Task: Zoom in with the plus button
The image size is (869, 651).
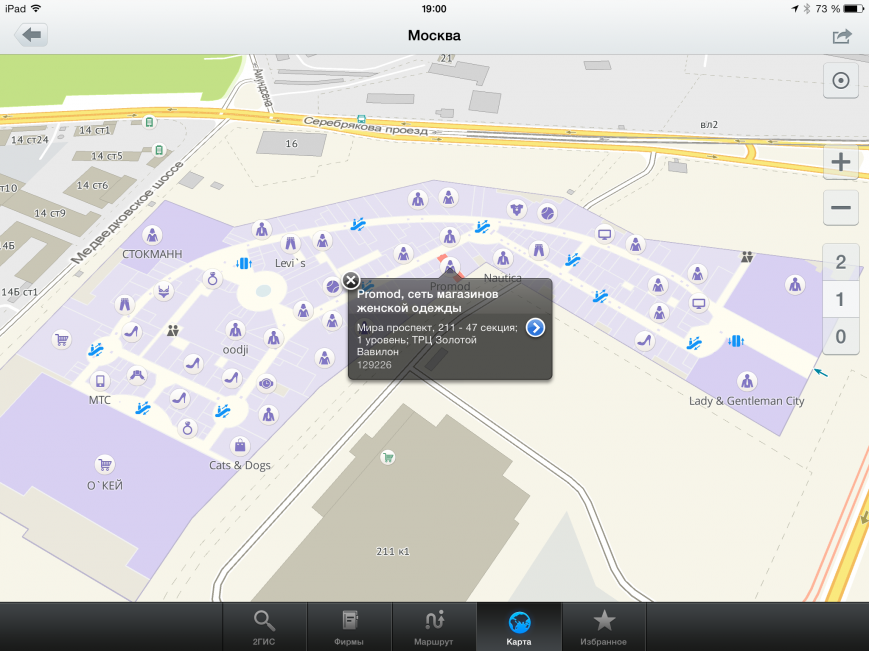Action: [x=841, y=162]
